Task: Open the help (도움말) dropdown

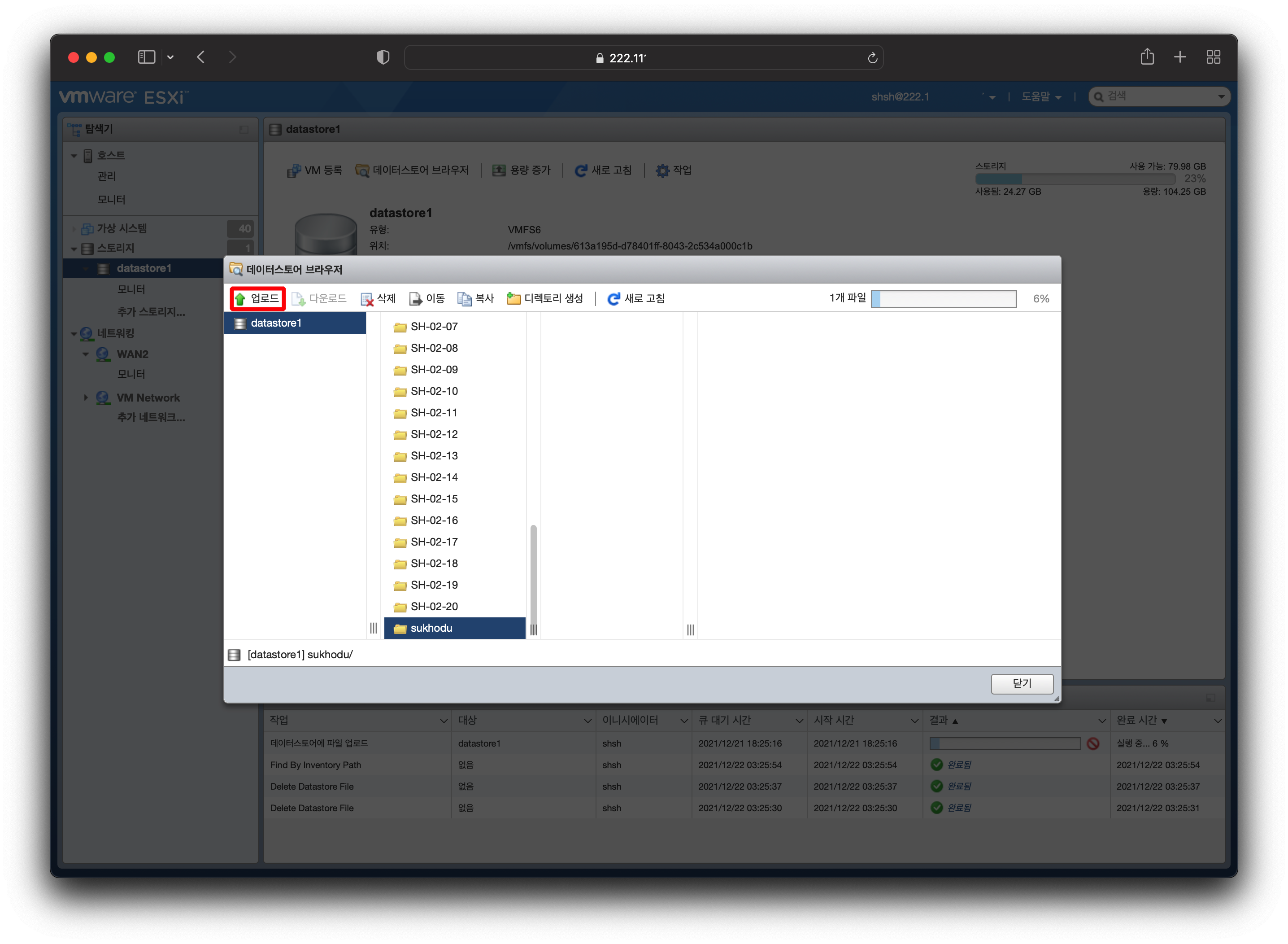Action: pos(1041,96)
